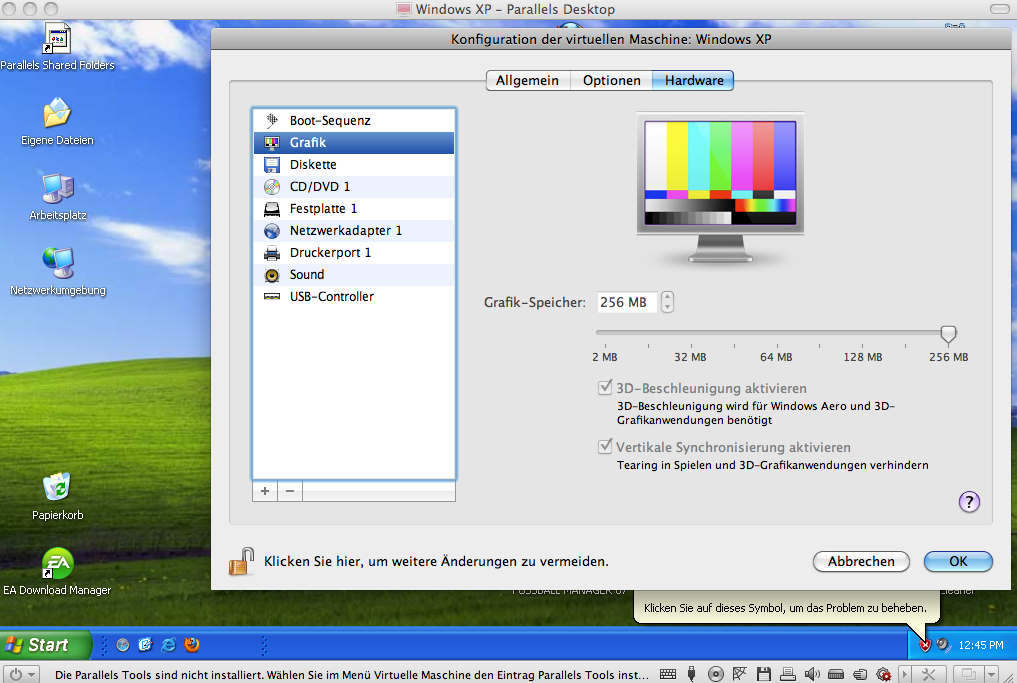Open the Windows Start button
Image resolution: width=1017 pixels, height=683 pixels.
click(x=45, y=645)
